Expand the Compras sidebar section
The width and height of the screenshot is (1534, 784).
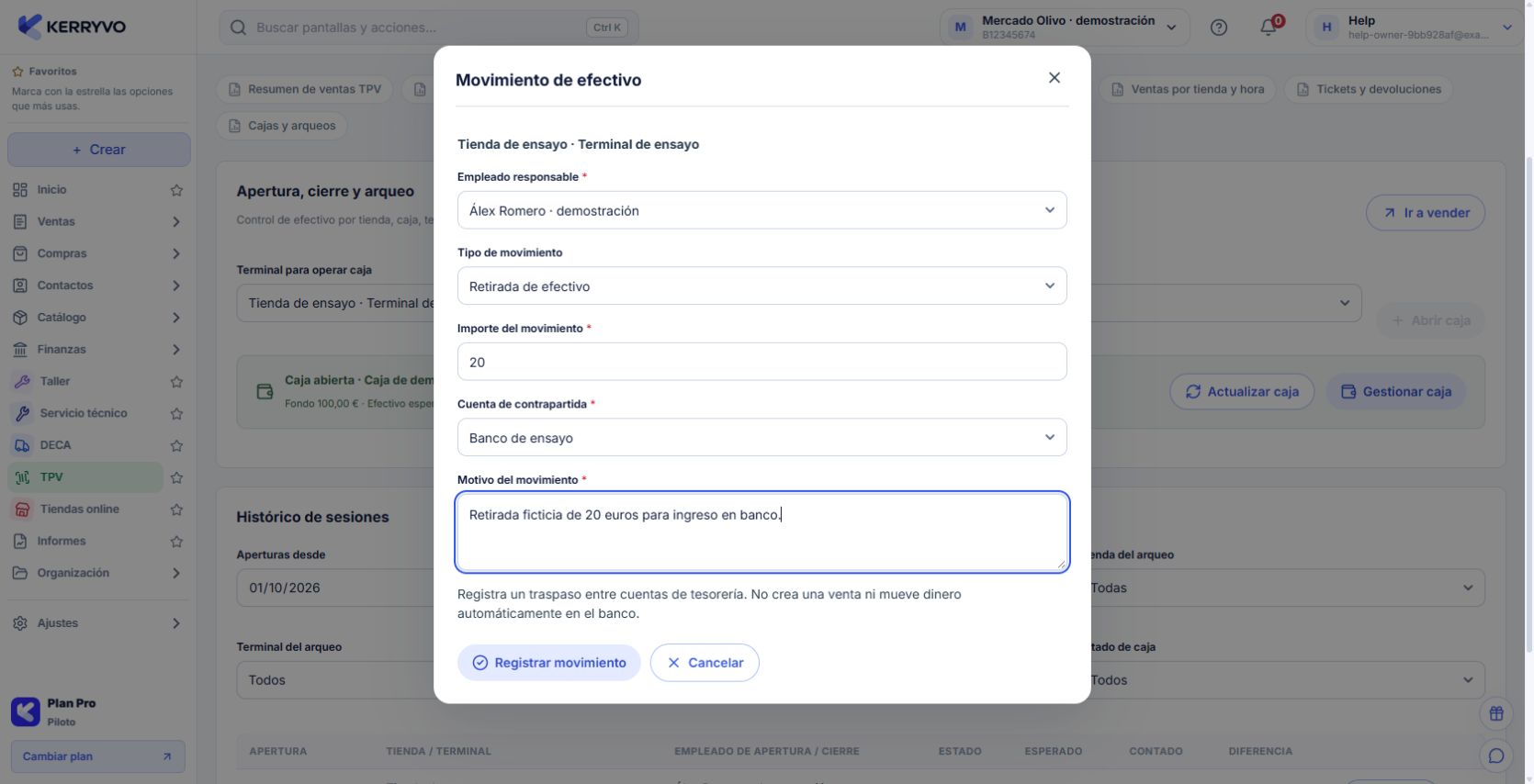coord(97,253)
